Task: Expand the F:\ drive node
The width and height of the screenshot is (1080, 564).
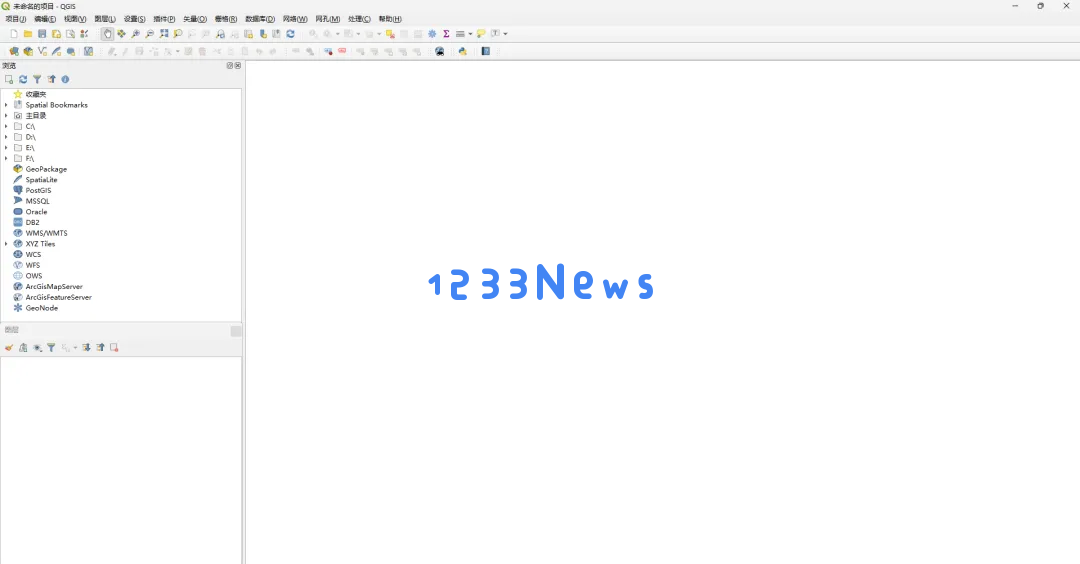Action: [6, 158]
